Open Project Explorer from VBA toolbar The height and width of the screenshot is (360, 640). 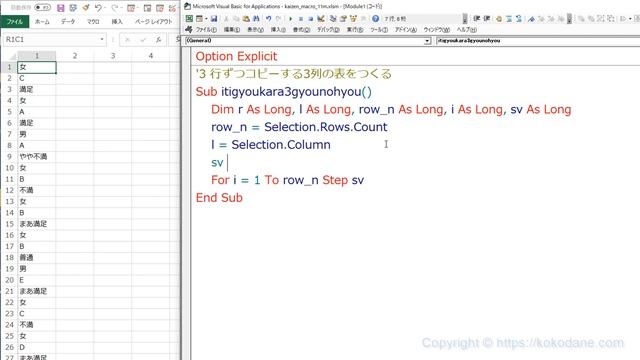[333, 18]
